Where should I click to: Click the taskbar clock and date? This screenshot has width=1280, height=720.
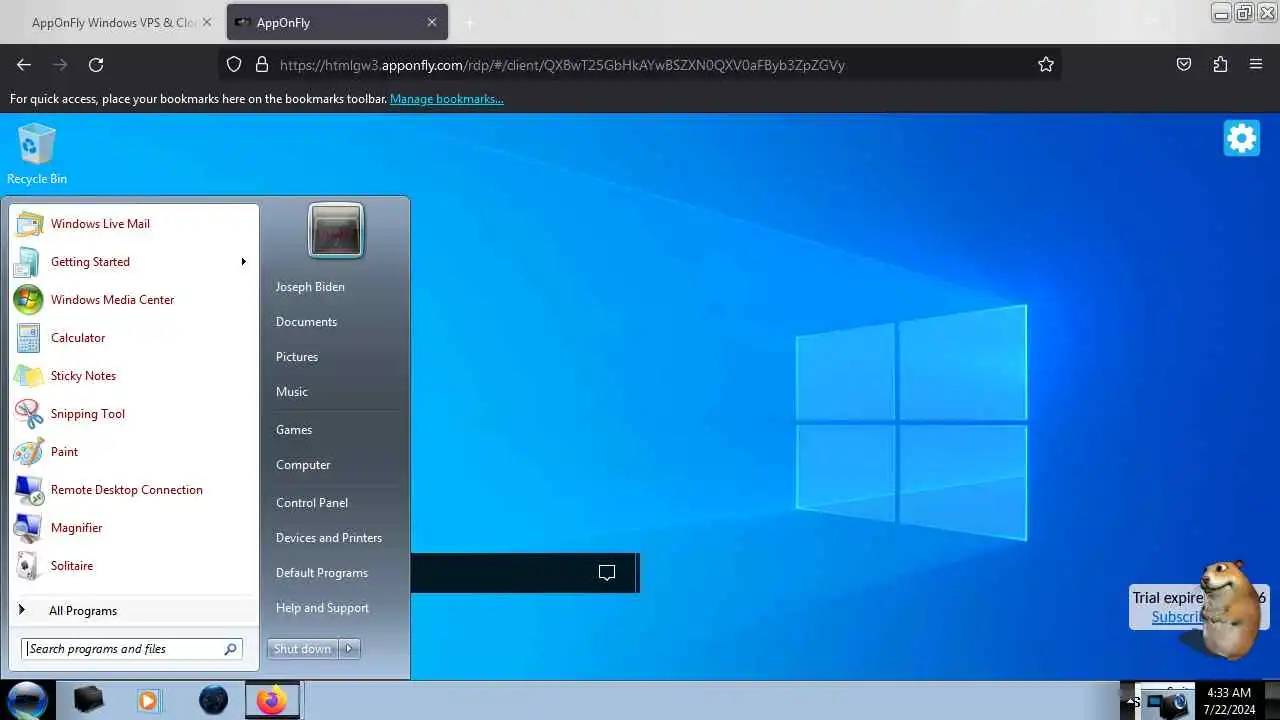pyautogui.click(x=1229, y=701)
